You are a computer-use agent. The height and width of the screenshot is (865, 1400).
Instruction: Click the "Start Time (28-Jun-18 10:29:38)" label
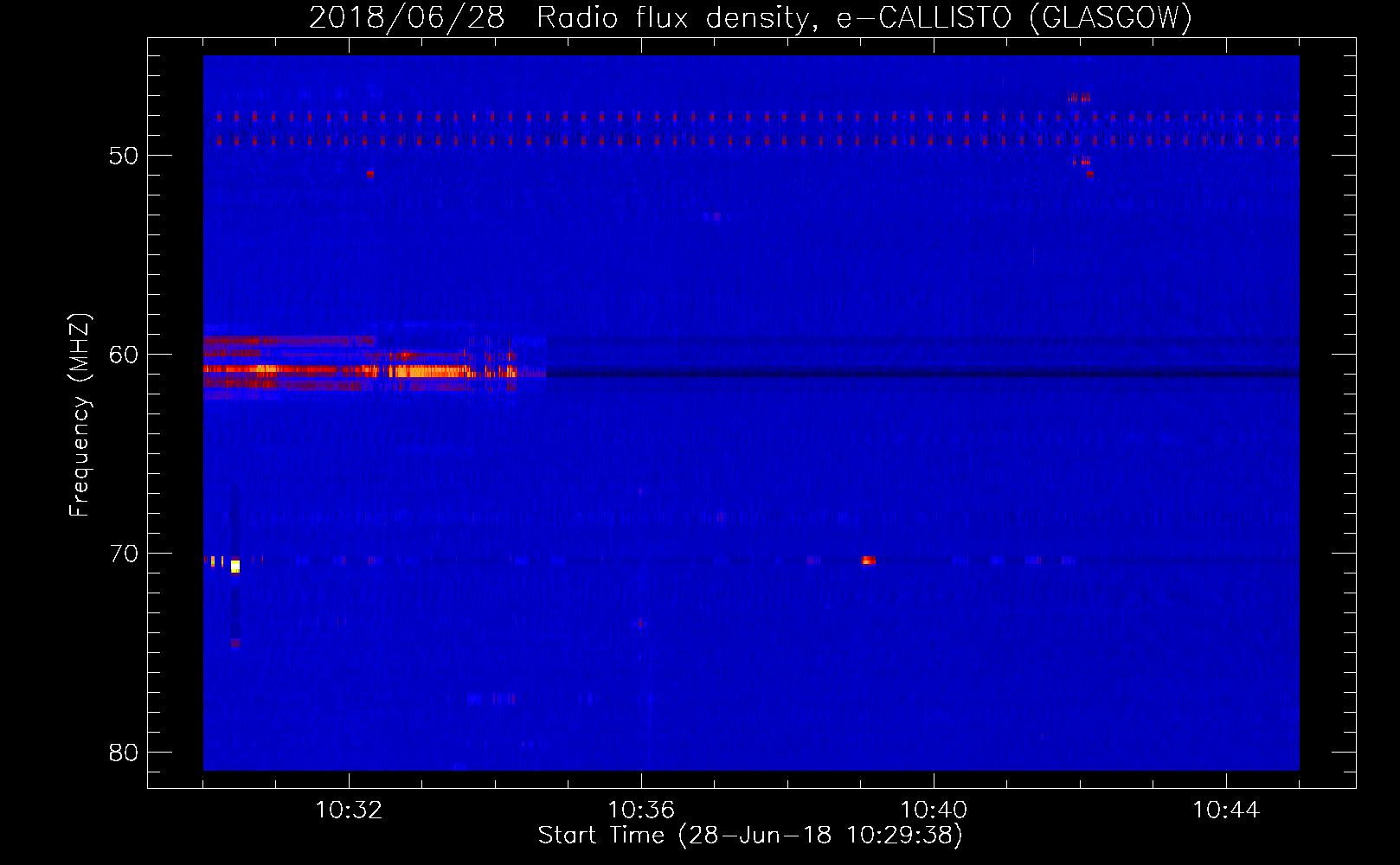pos(750,836)
